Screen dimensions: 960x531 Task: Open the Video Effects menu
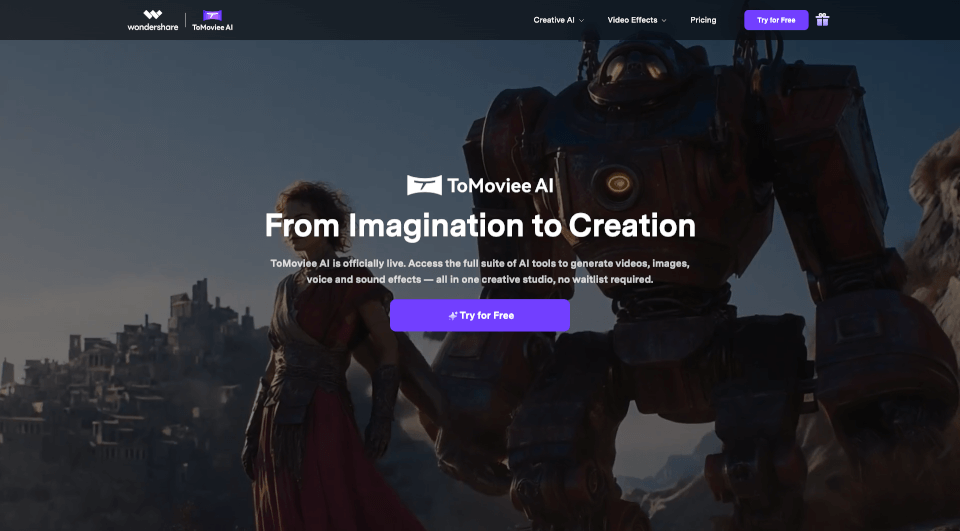[x=632, y=20]
